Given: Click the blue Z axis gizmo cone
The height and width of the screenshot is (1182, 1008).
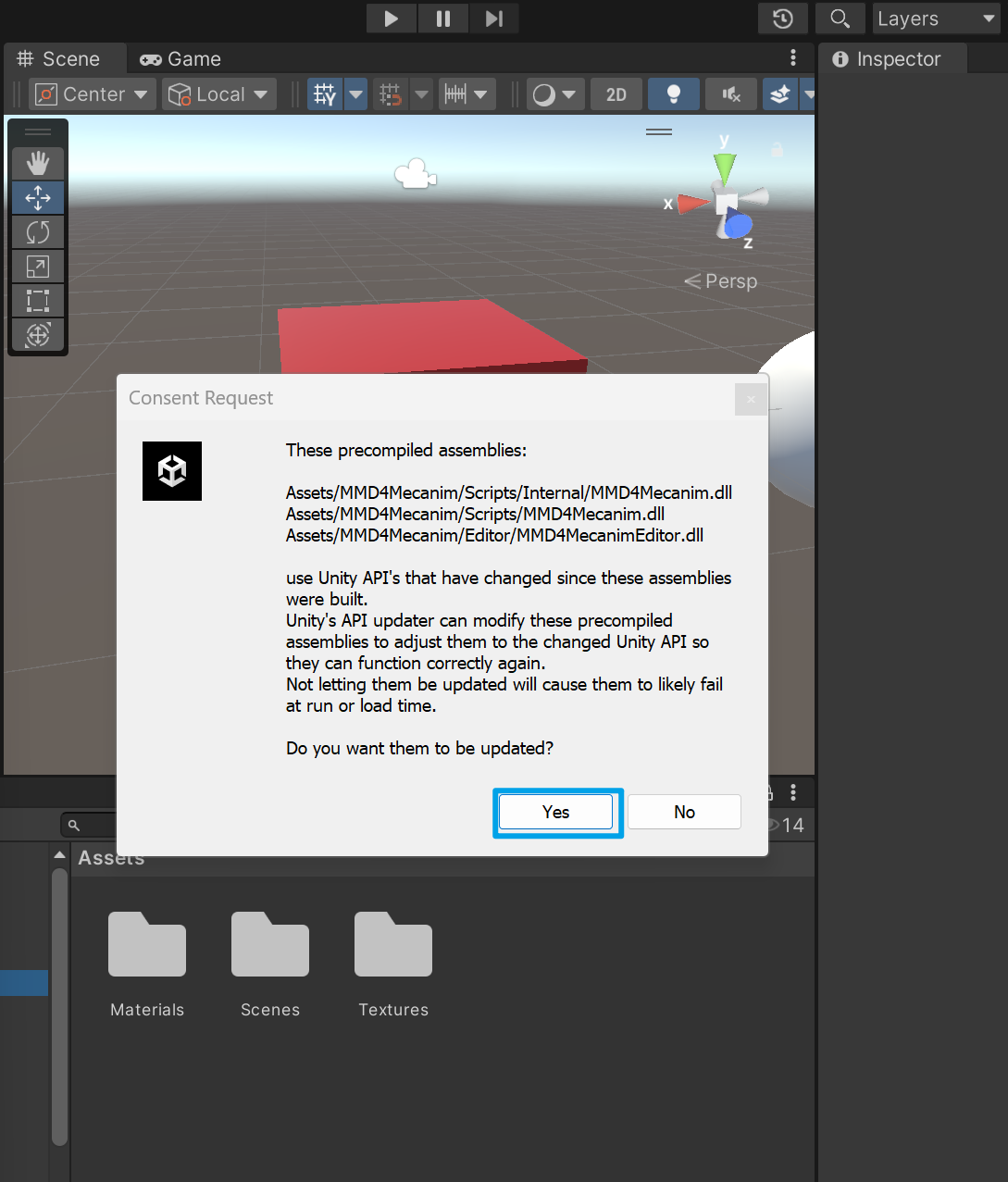Looking at the screenshot, I should tap(739, 225).
